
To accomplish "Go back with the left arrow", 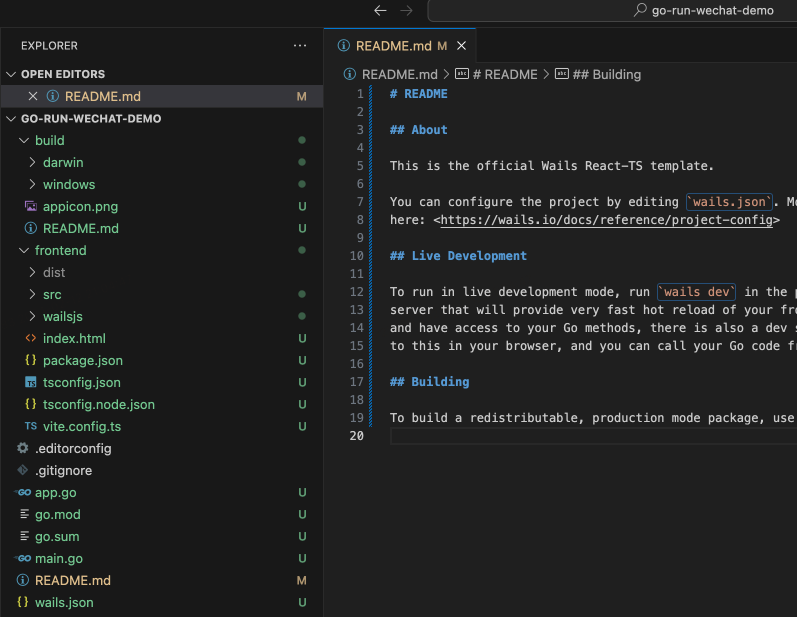I will (380, 10).
